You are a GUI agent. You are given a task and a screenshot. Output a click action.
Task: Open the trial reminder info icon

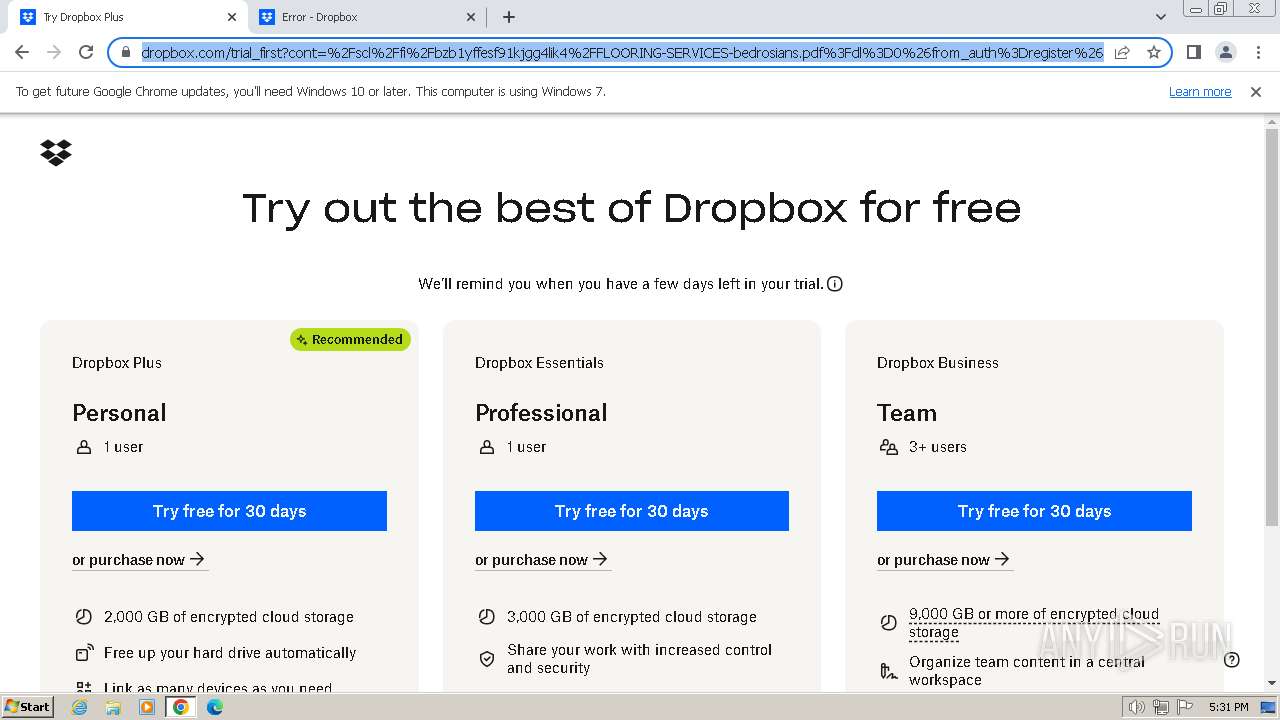(x=835, y=284)
